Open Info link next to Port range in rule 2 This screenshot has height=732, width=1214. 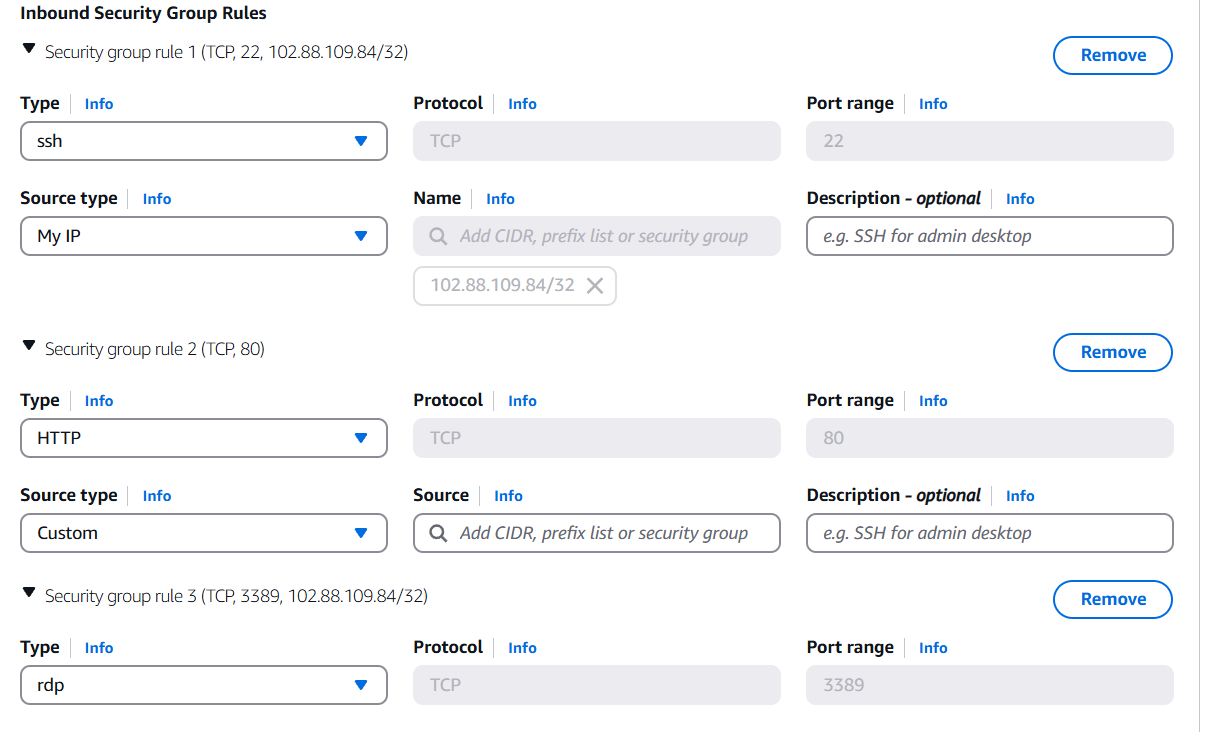[x=933, y=401]
